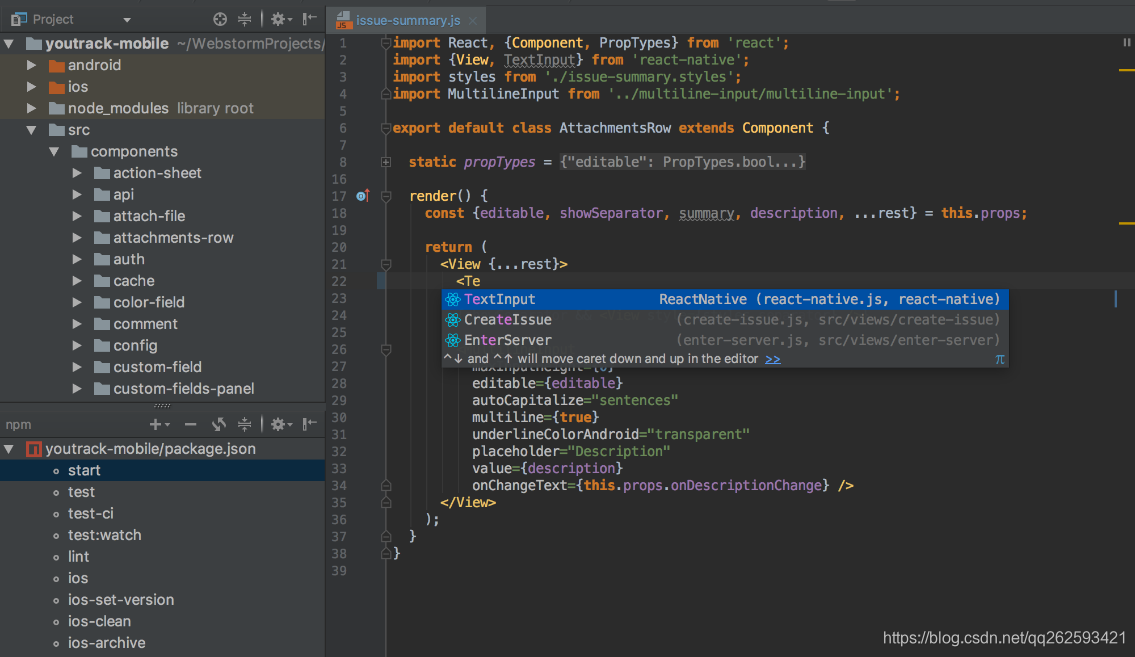Reload npm scripts with refresh icon

[219, 425]
